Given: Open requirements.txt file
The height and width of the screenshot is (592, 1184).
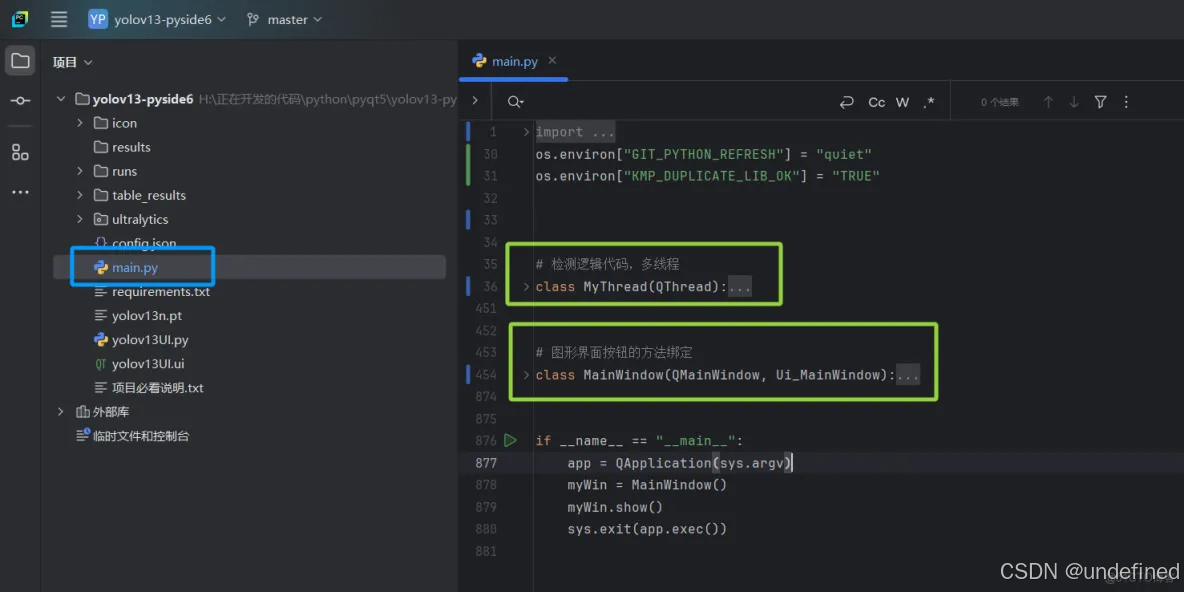Looking at the screenshot, I should [161, 291].
